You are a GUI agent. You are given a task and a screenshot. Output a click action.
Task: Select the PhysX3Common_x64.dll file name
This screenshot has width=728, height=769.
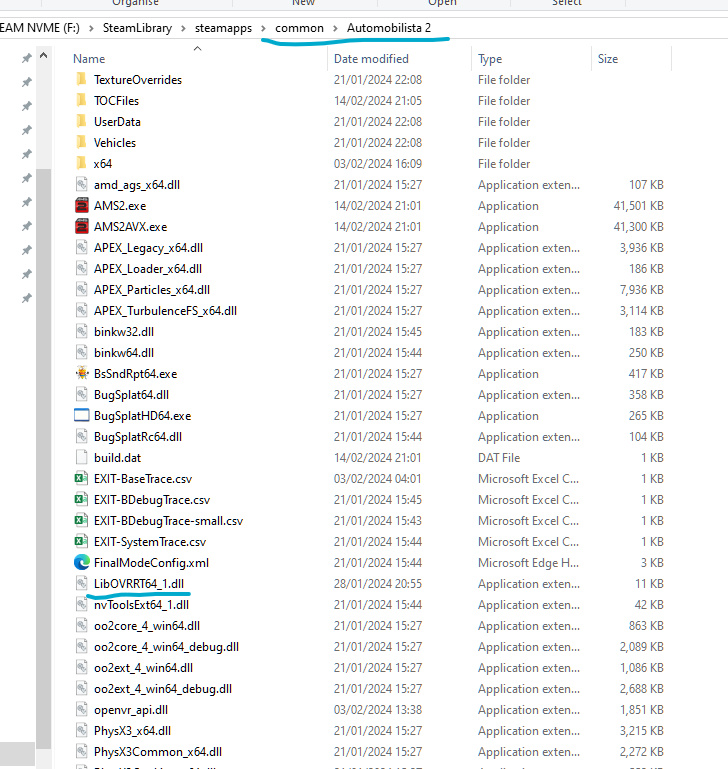coord(158,751)
